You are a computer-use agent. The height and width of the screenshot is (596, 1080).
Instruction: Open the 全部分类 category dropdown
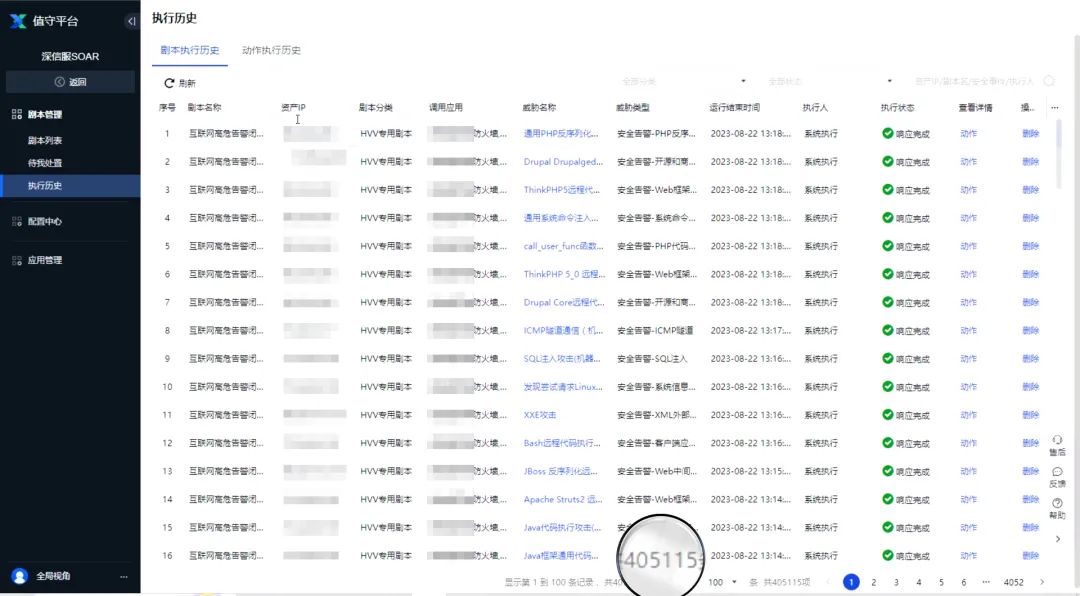(x=682, y=81)
